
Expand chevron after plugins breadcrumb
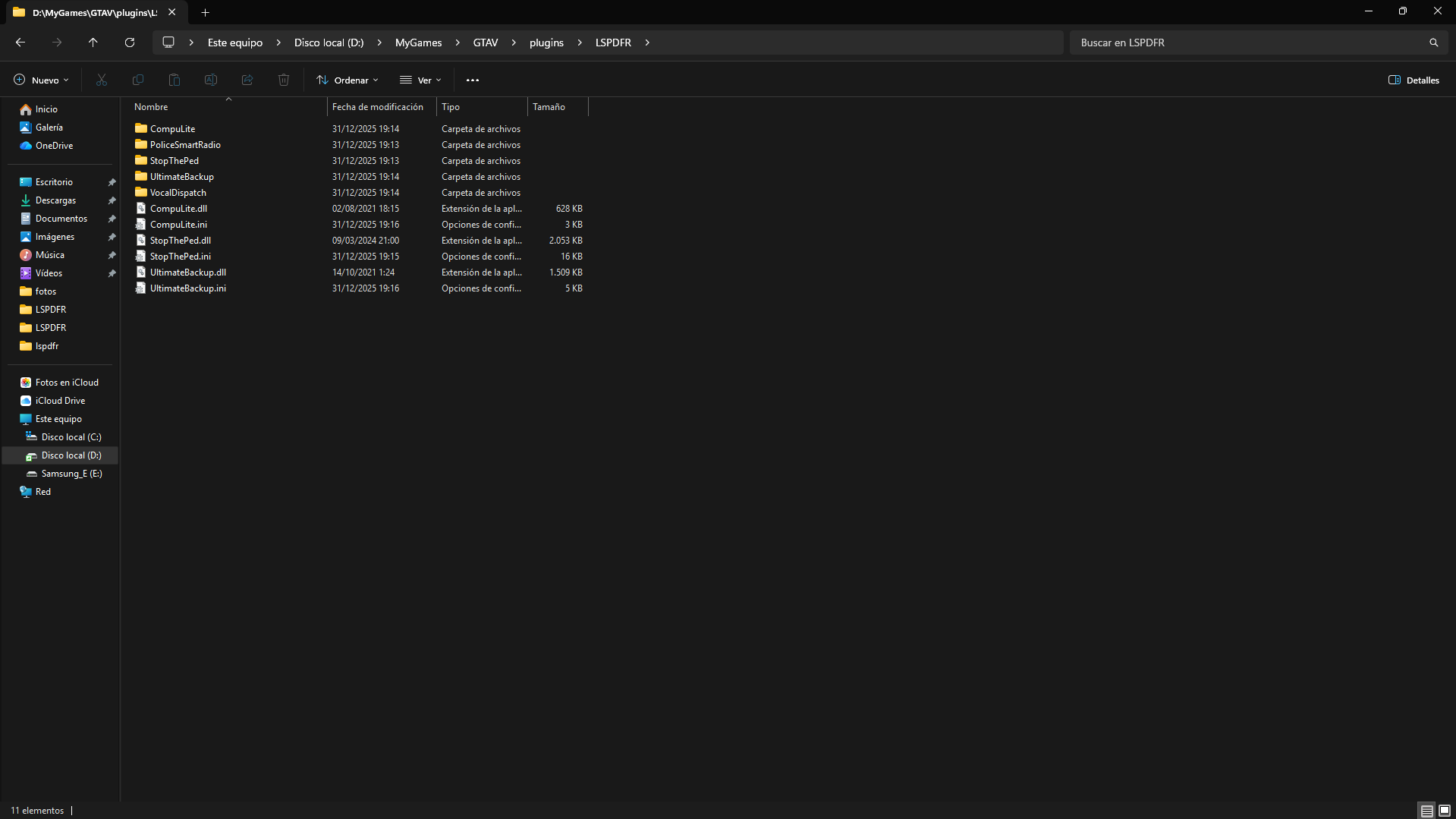coord(580,43)
